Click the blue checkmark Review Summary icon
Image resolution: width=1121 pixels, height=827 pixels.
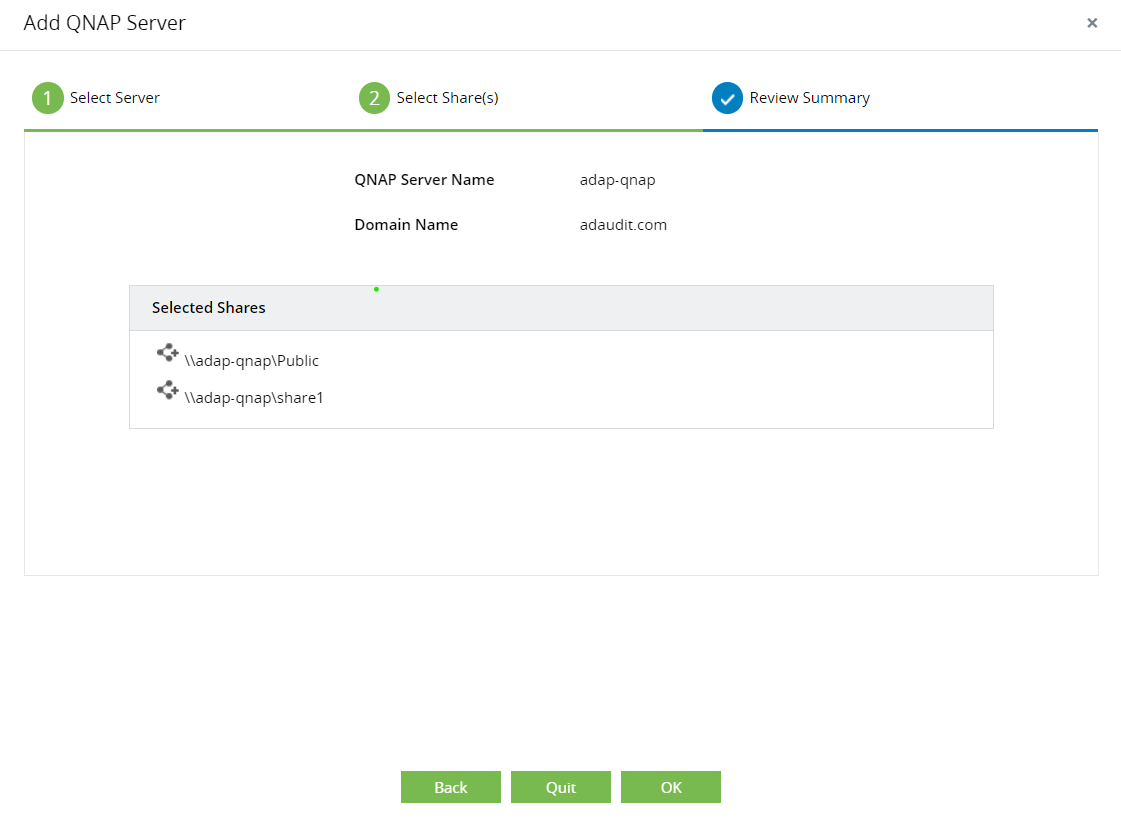pos(727,98)
